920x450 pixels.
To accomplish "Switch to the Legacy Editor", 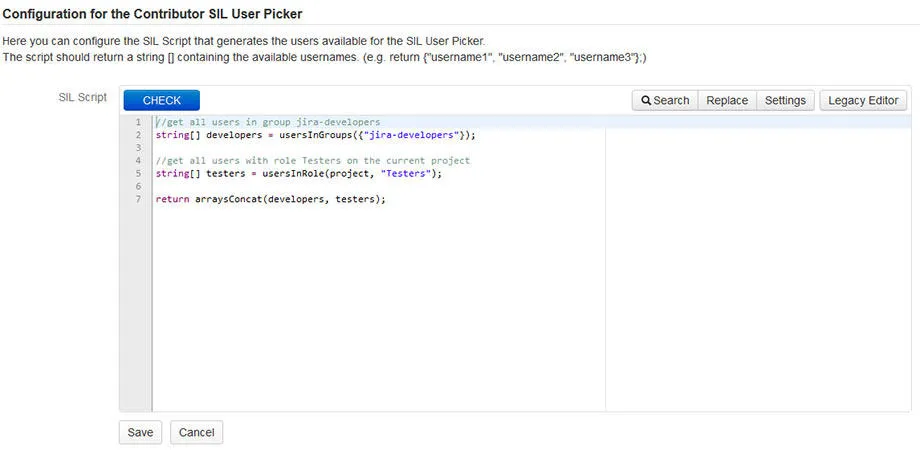I will pos(863,100).
